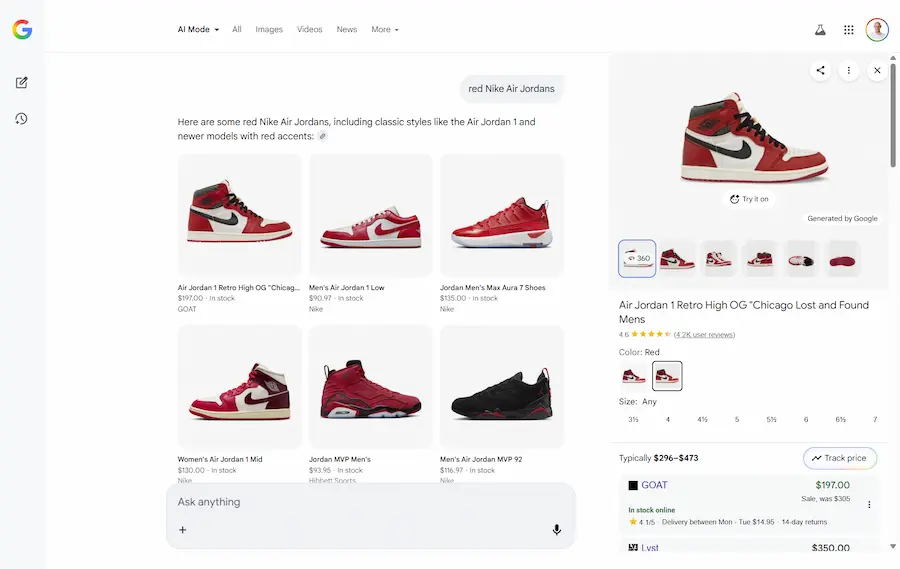900x569 pixels.
Task: Open product panel three-dot options menu
Action: click(849, 70)
